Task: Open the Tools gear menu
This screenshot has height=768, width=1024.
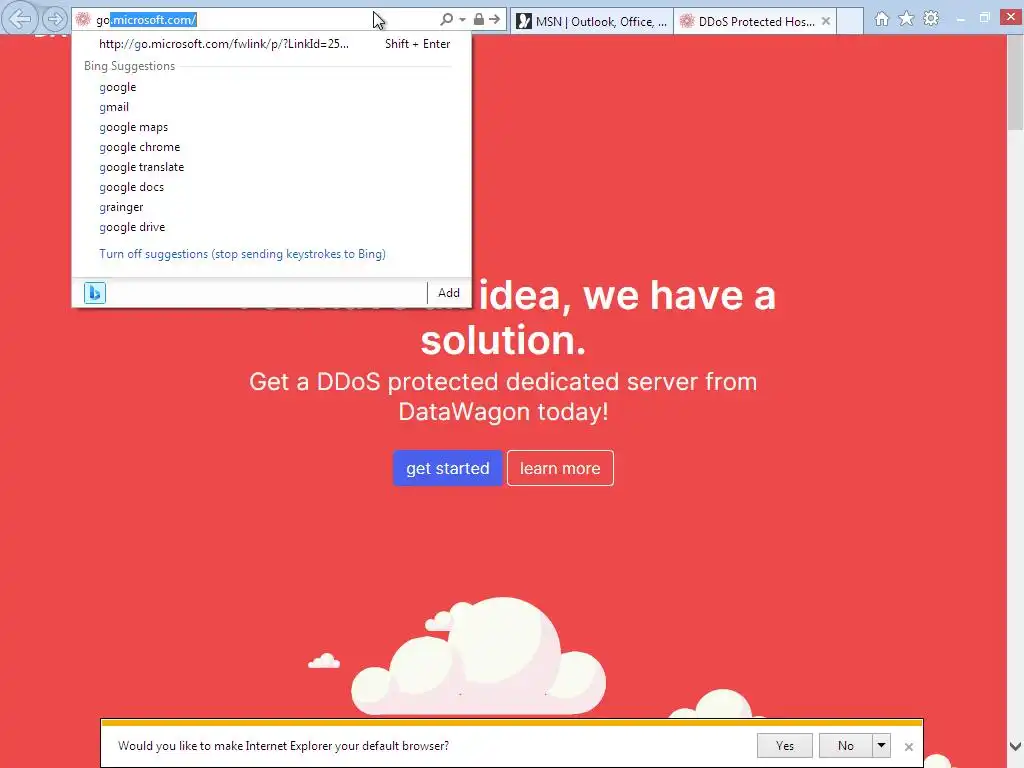Action: [931, 19]
